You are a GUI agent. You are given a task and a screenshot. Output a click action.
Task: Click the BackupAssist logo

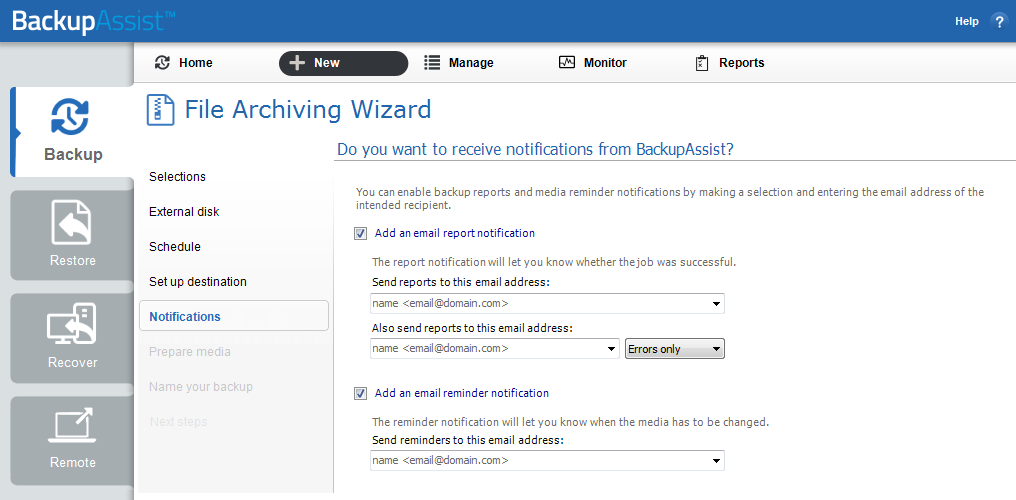93,21
